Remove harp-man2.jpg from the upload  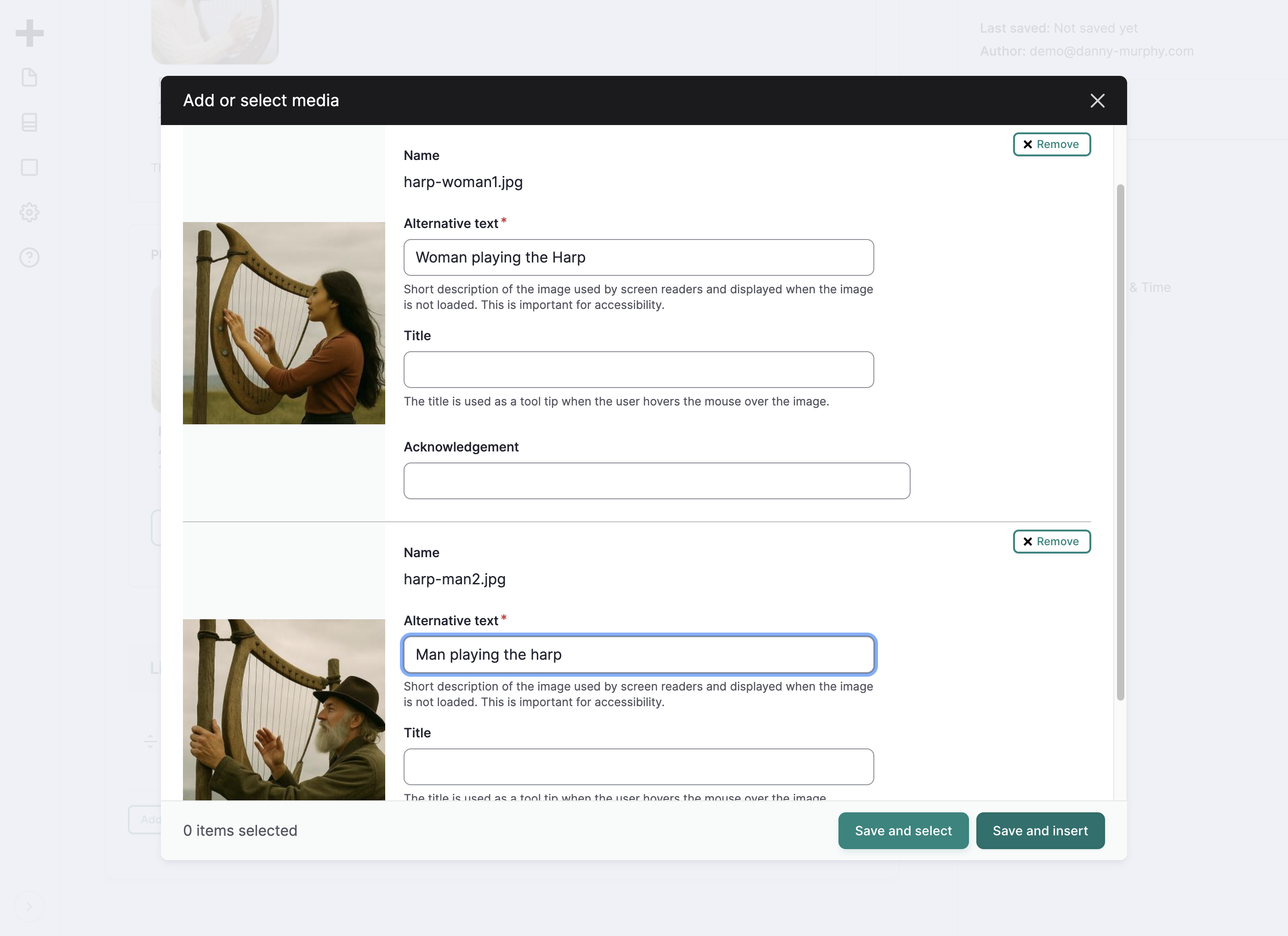point(1052,541)
